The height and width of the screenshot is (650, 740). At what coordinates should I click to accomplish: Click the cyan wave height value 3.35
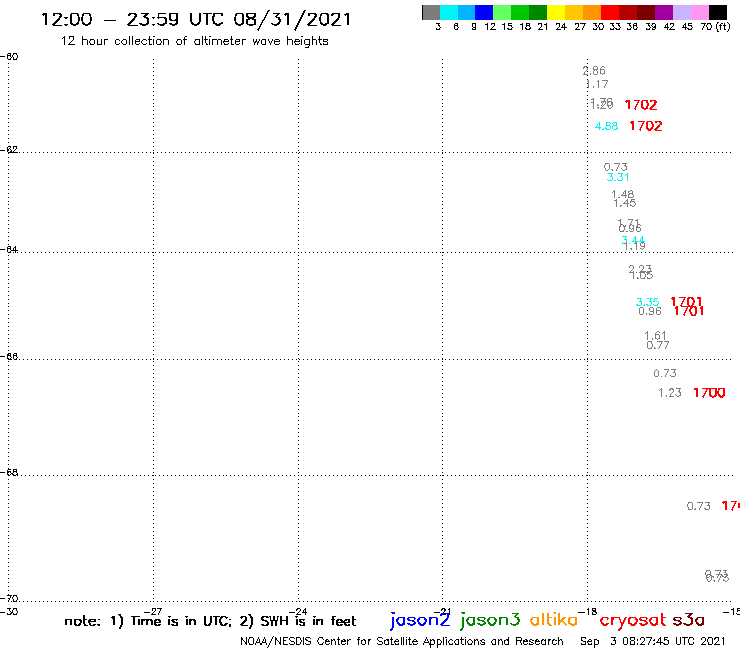pyautogui.click(x=648, y=302)
